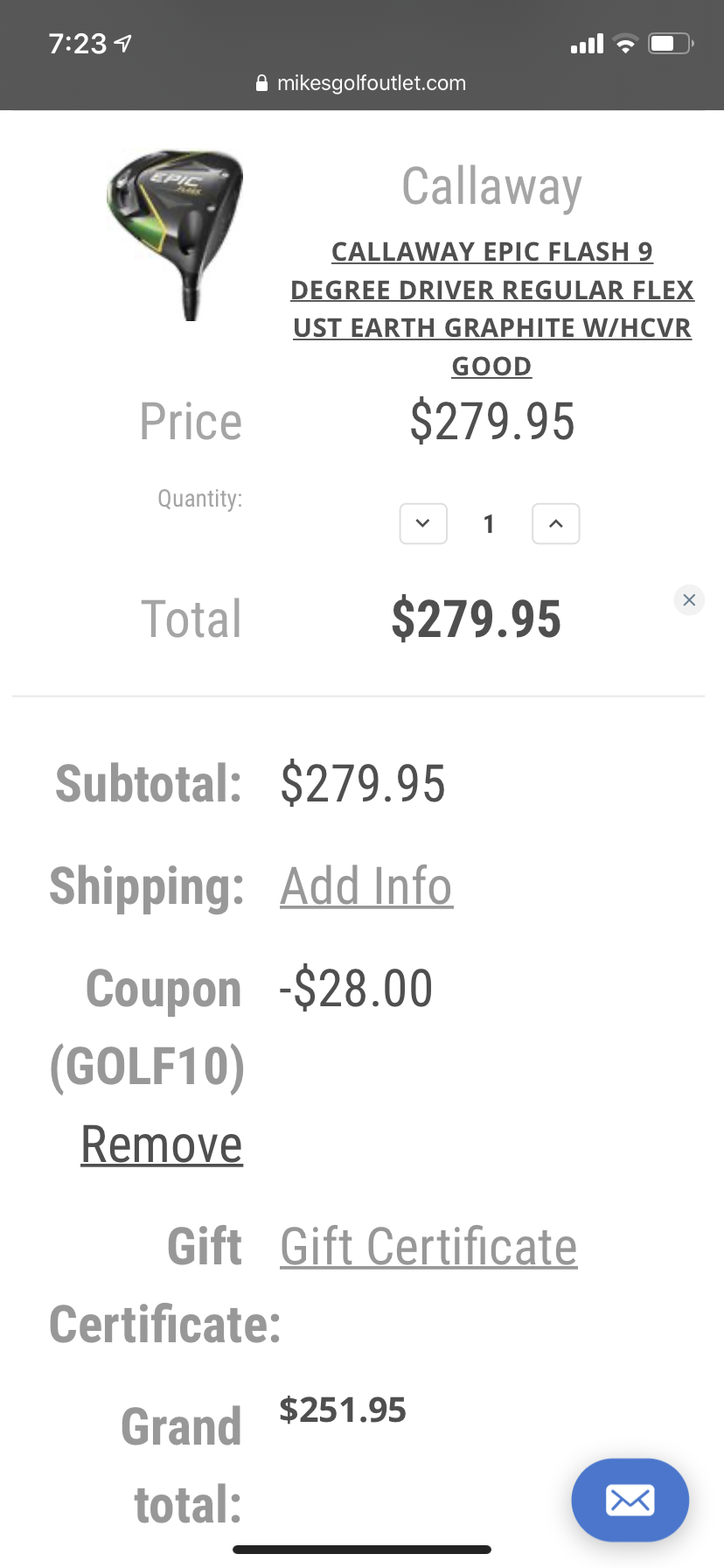Tap the padlock icon in address bar

click(261, 83)
